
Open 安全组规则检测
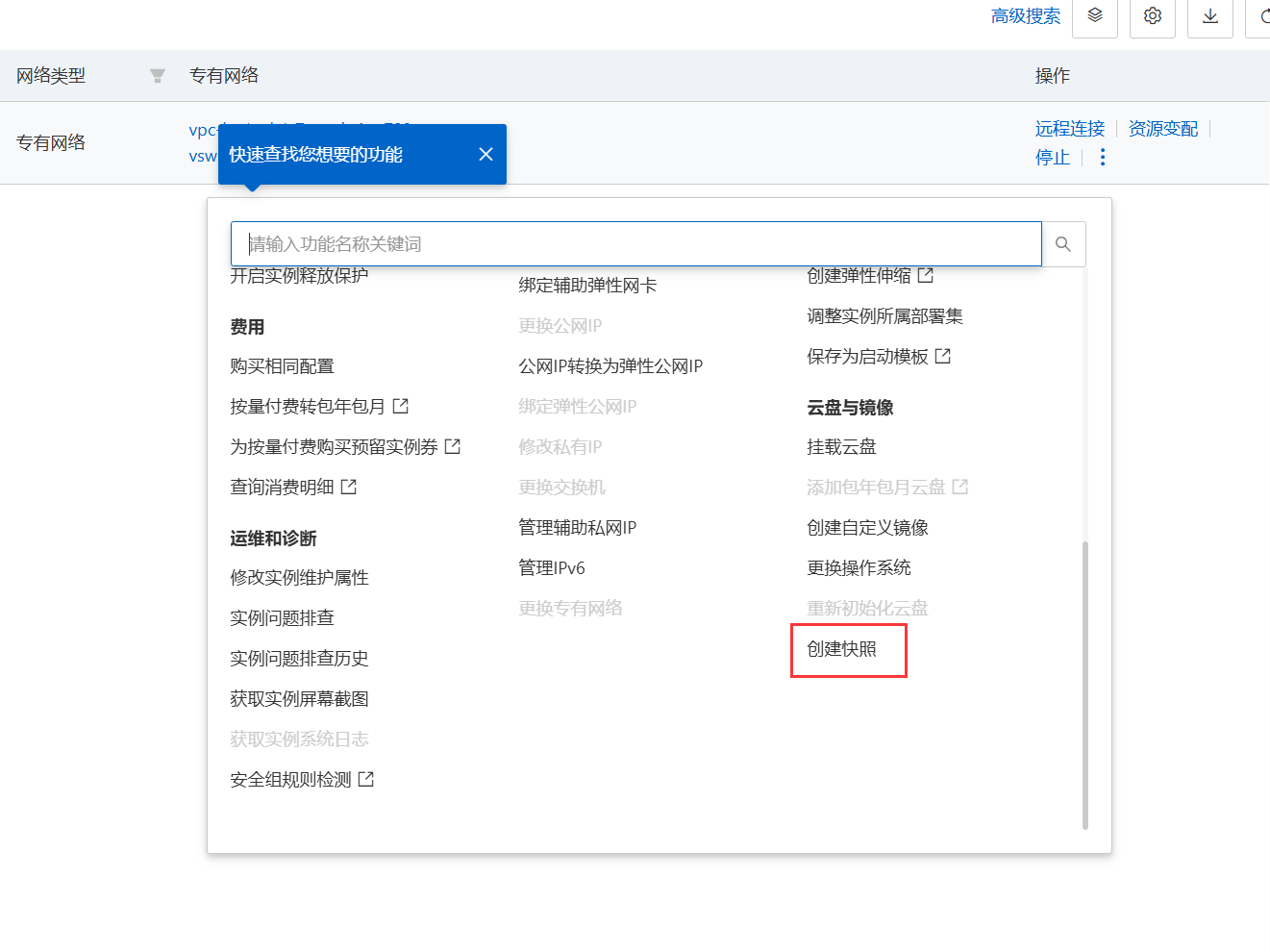click(291, 780)
